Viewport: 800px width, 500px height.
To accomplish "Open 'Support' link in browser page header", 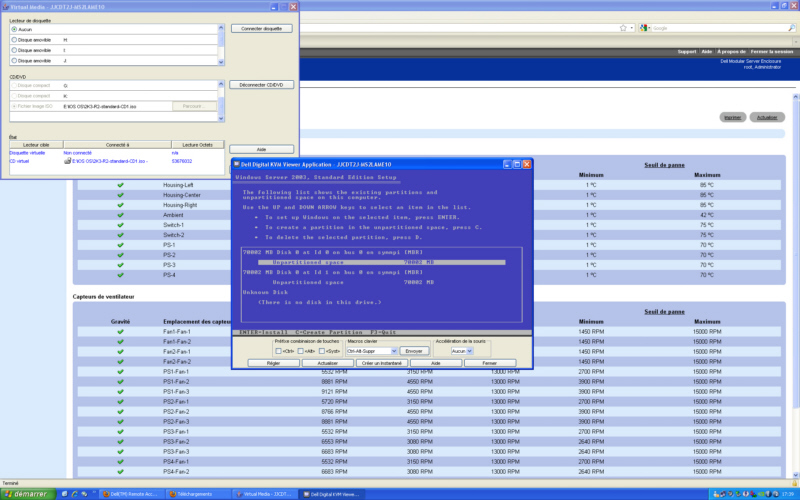I will click(686, 52).
